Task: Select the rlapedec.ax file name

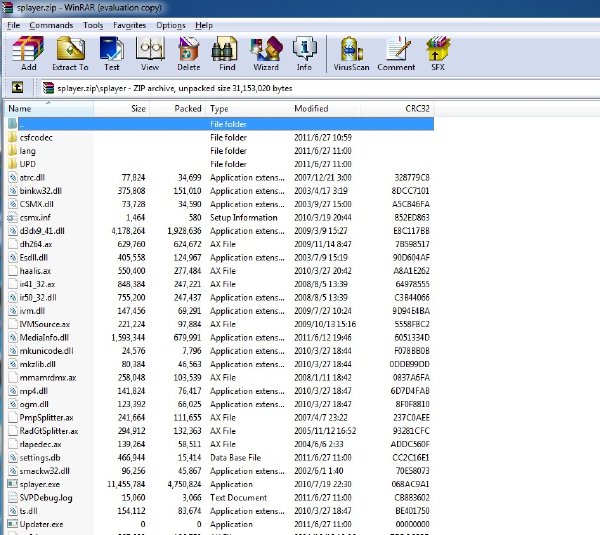Action: tap(41, 444)
